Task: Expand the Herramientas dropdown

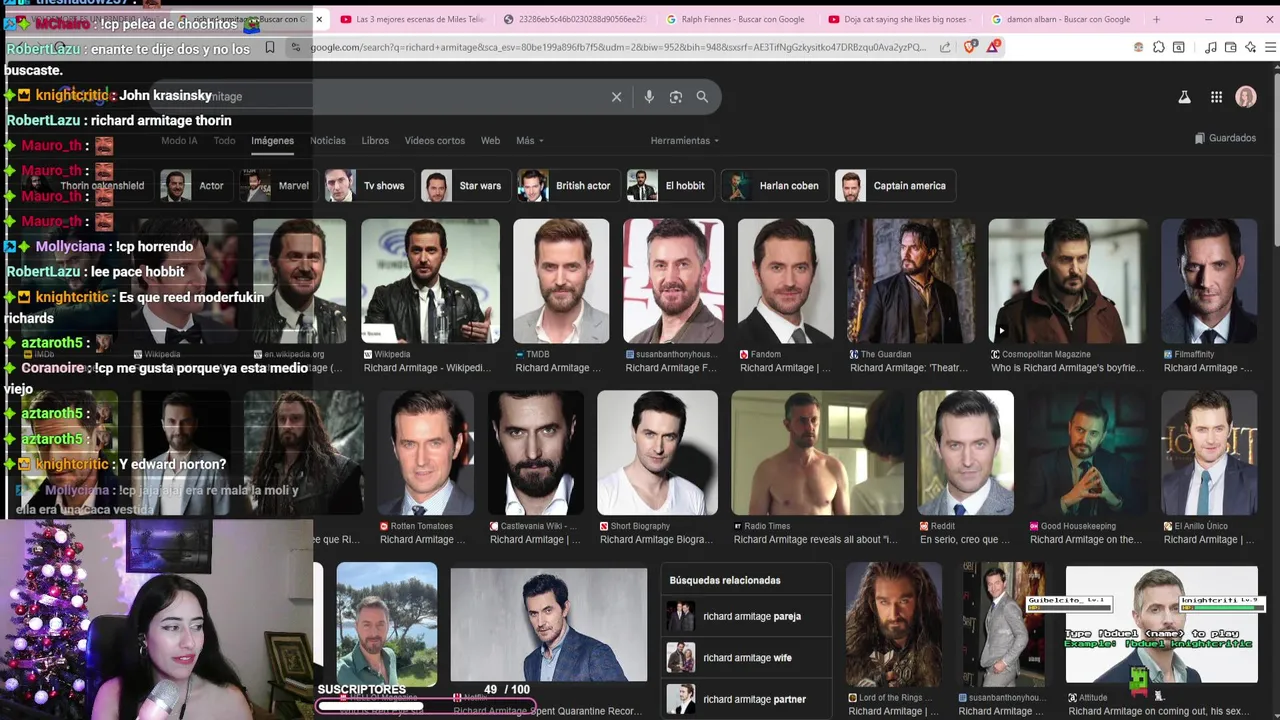Action: (685, 141)
